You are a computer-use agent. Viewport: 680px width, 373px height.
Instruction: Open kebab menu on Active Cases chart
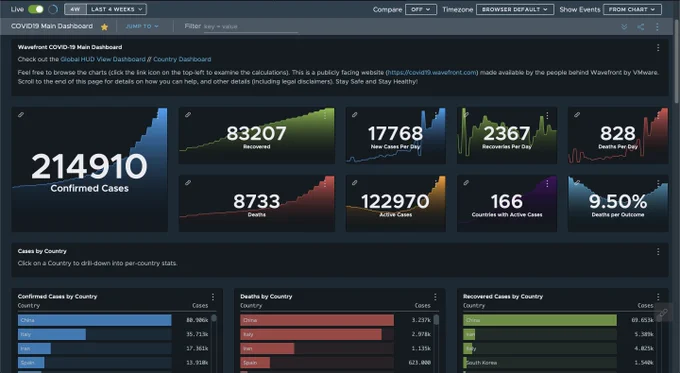(436, 184)
